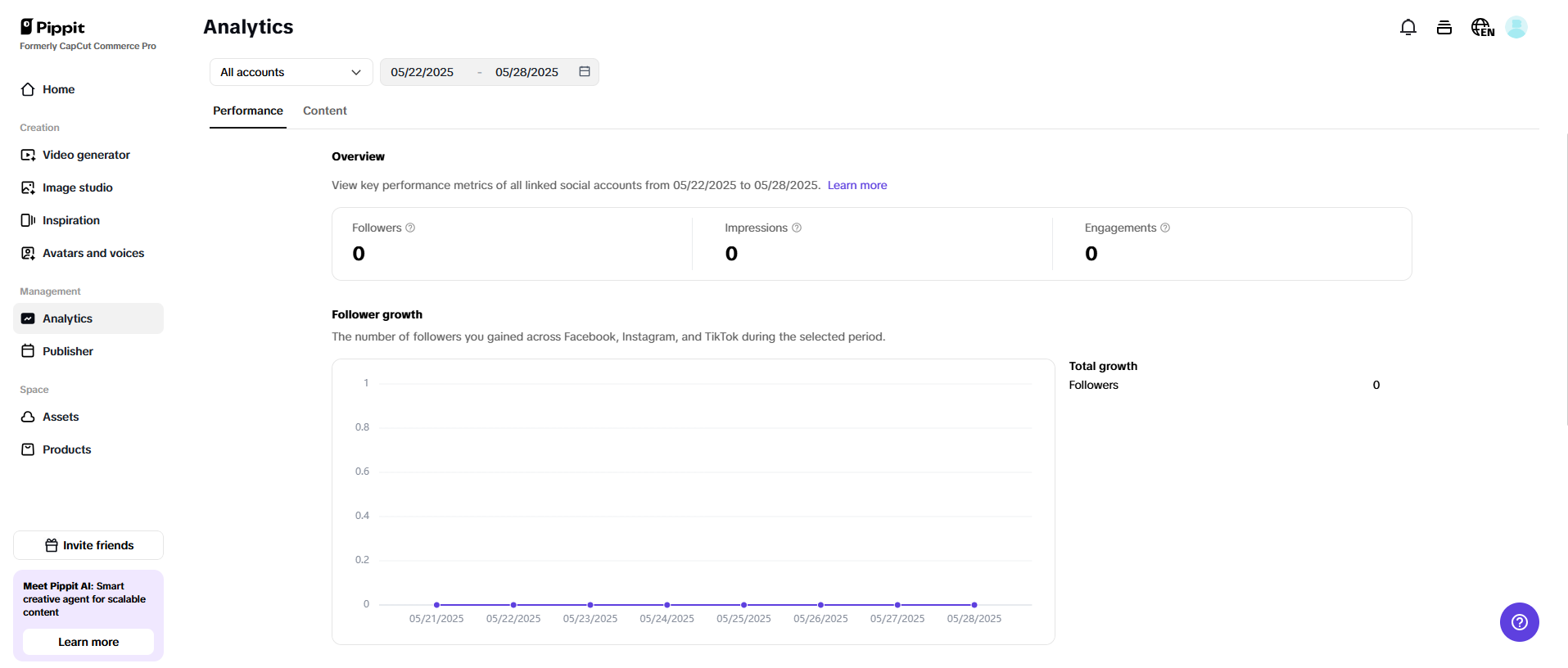Click the start date 05/22/2025 field
This screenshot has height=668, width=1568.
422,72
